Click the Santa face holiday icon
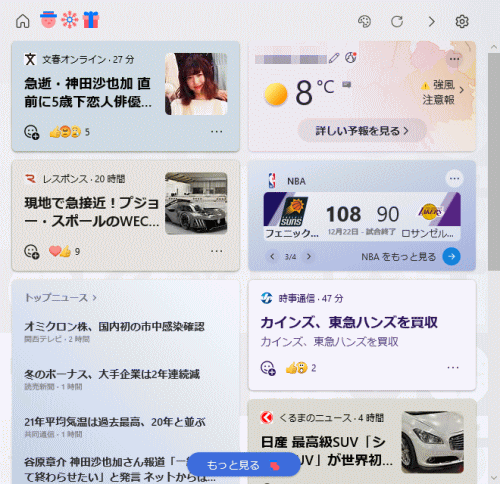 (48, 20)
